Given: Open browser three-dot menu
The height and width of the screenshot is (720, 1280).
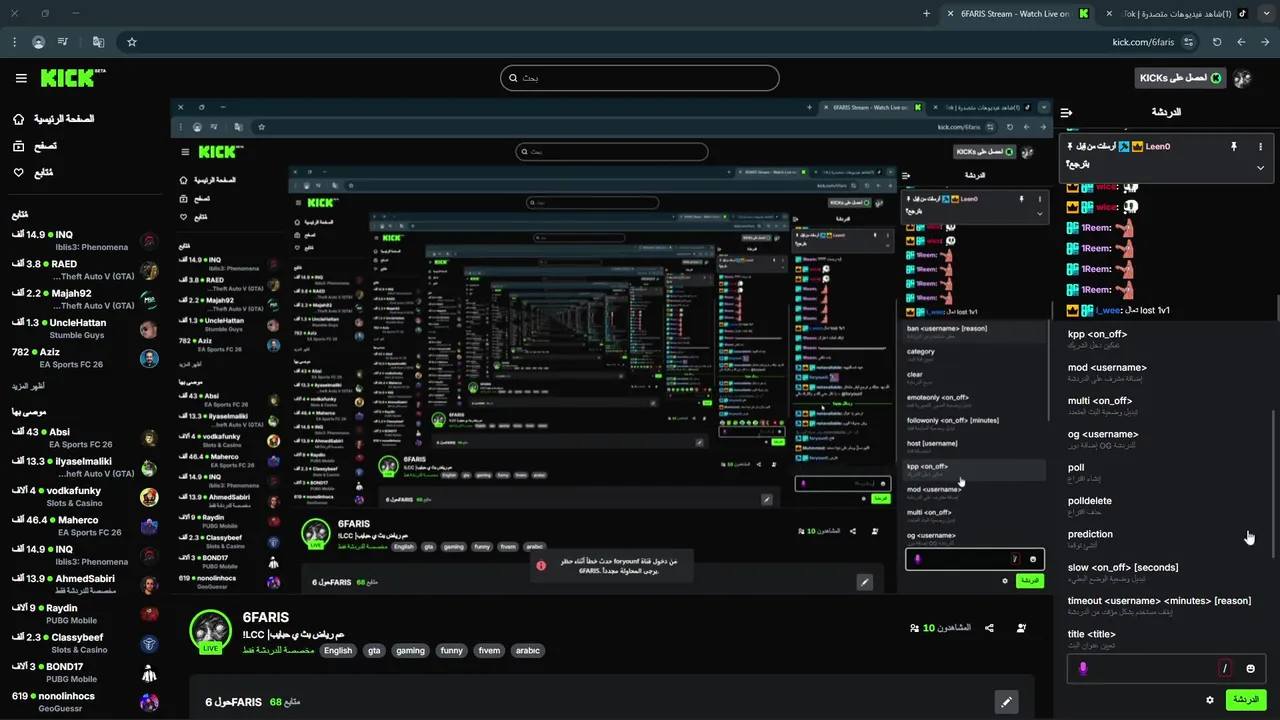Looking at the screenshot, I should [14, 42].
